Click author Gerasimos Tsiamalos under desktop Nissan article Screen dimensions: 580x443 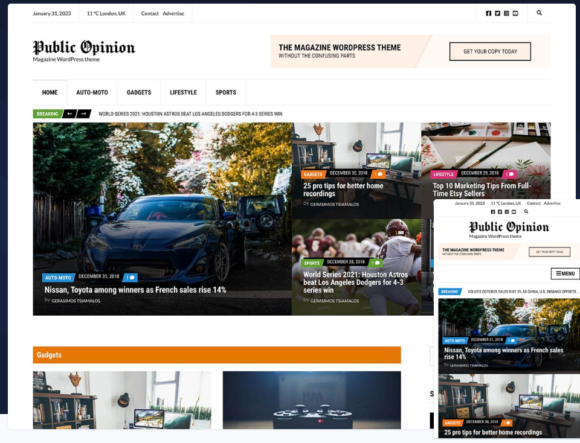tap(76, 301)
